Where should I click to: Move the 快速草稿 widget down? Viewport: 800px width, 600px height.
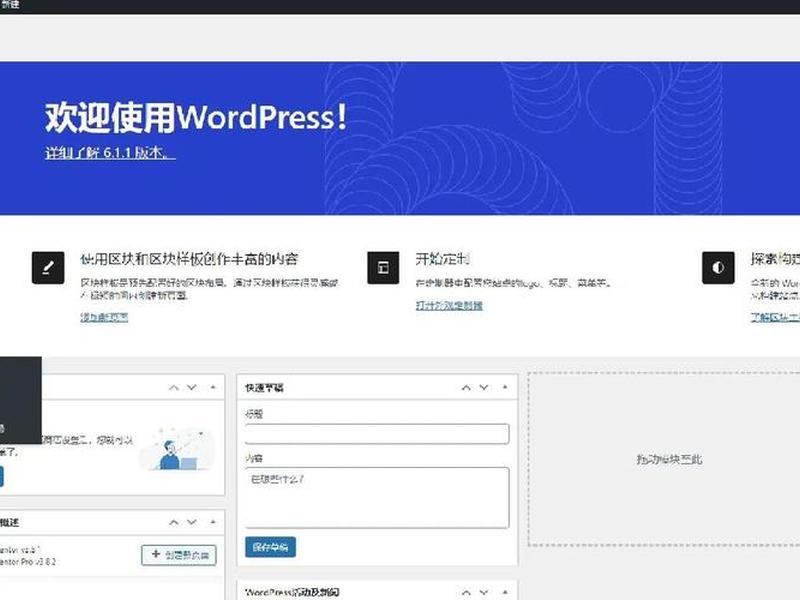click(484, 388)
